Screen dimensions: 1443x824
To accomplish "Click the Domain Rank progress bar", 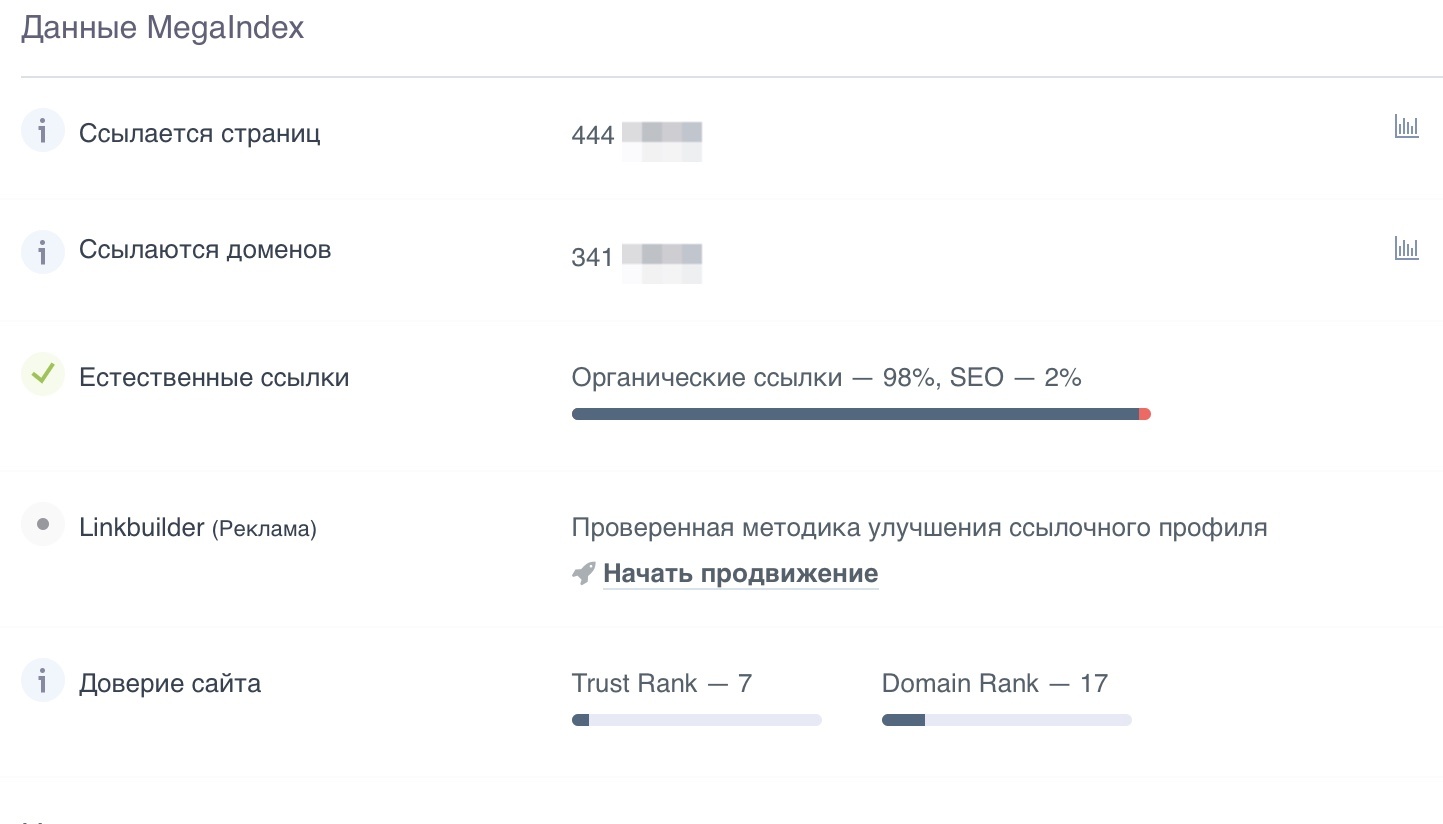I will click(x=1007, y=720).
